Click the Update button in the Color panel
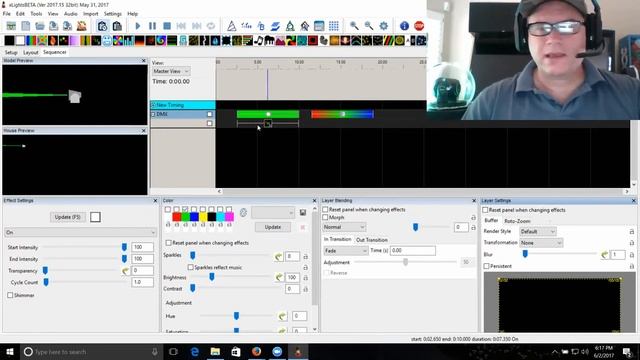 [x=273, y=227]
